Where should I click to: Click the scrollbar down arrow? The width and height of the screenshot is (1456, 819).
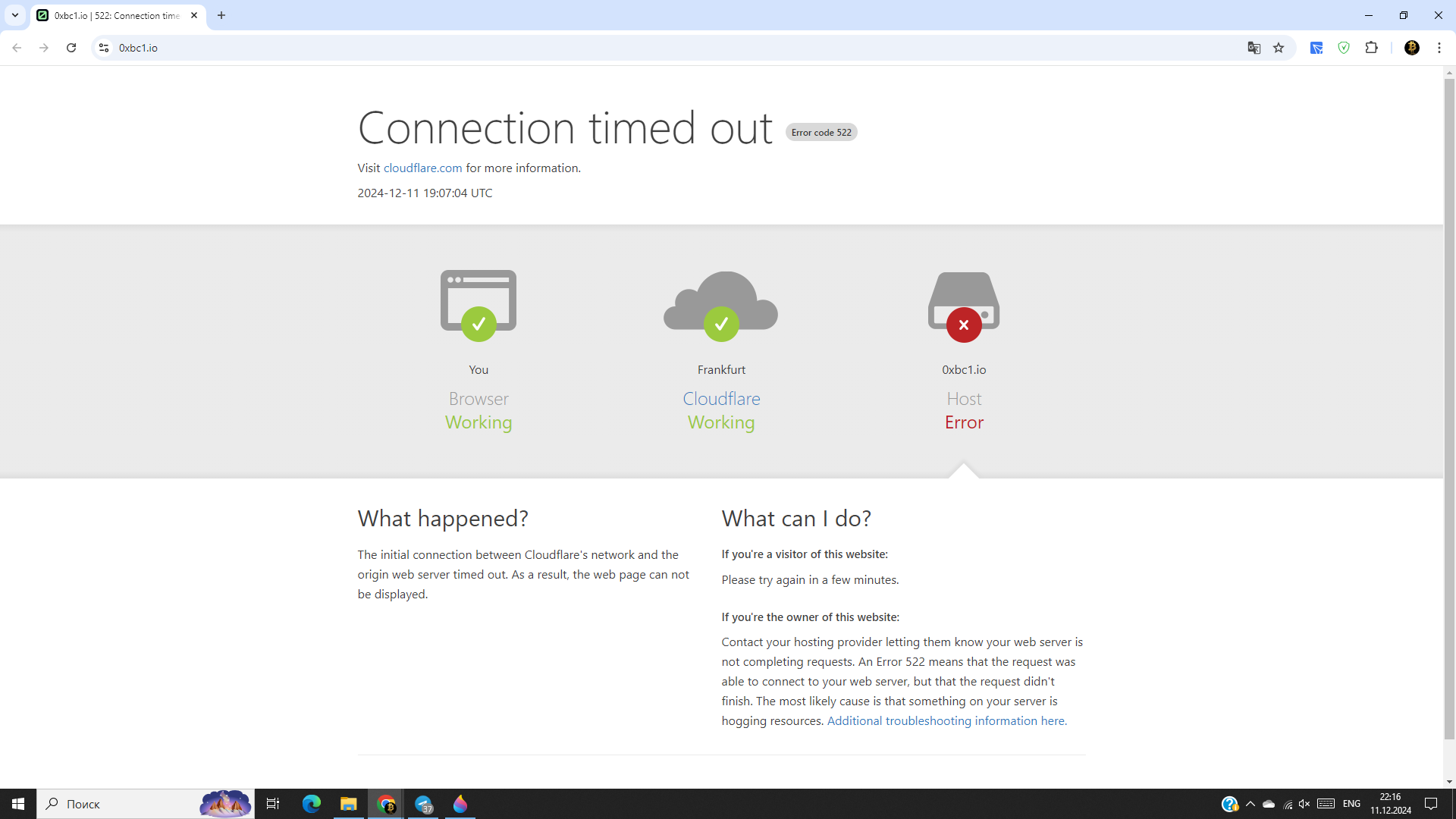click(1449, 782)
